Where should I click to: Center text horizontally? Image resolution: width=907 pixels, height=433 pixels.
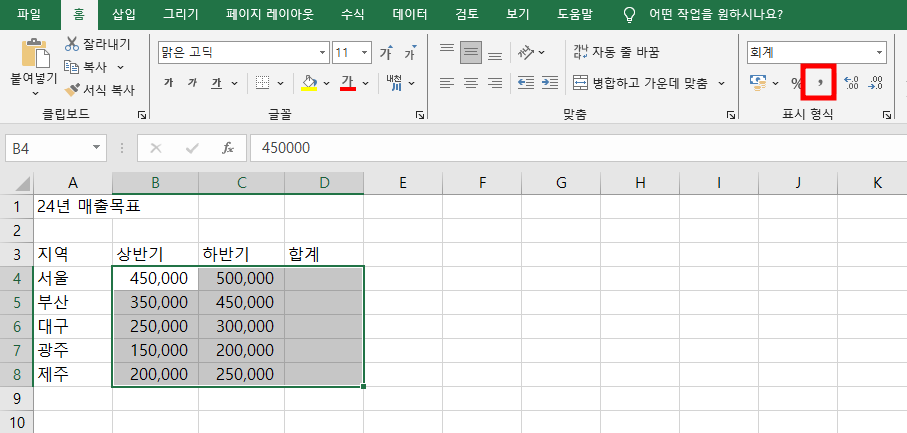point(471,83)
